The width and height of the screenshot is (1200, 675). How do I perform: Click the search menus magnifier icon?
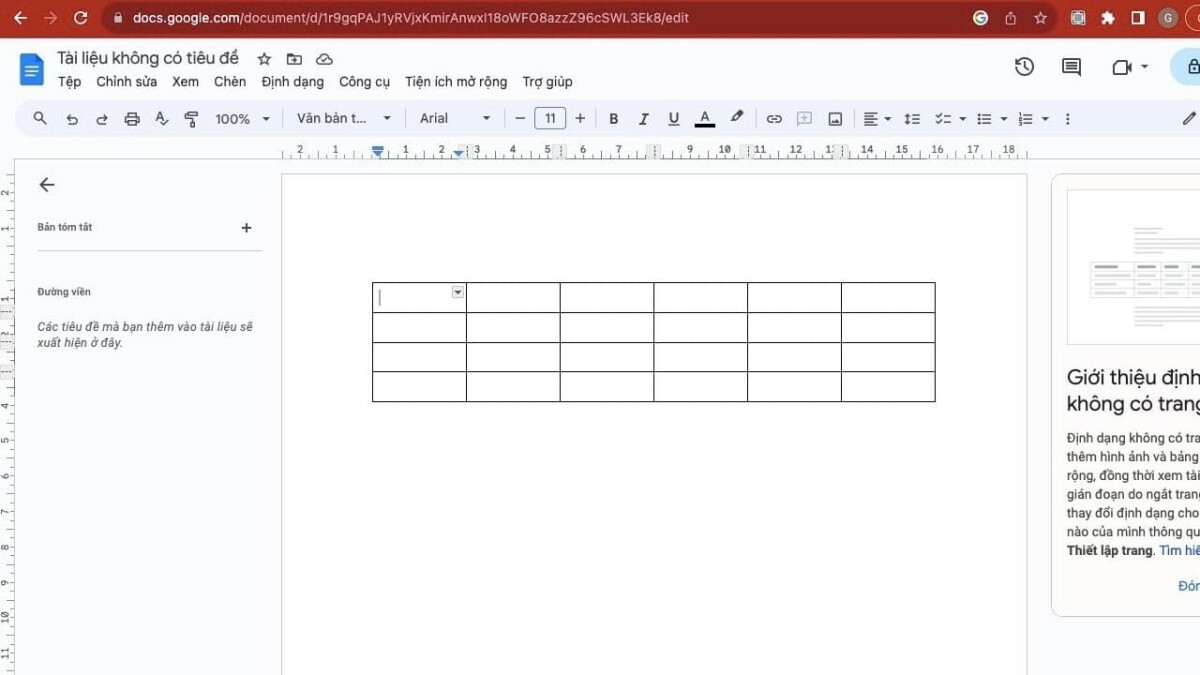40,118
